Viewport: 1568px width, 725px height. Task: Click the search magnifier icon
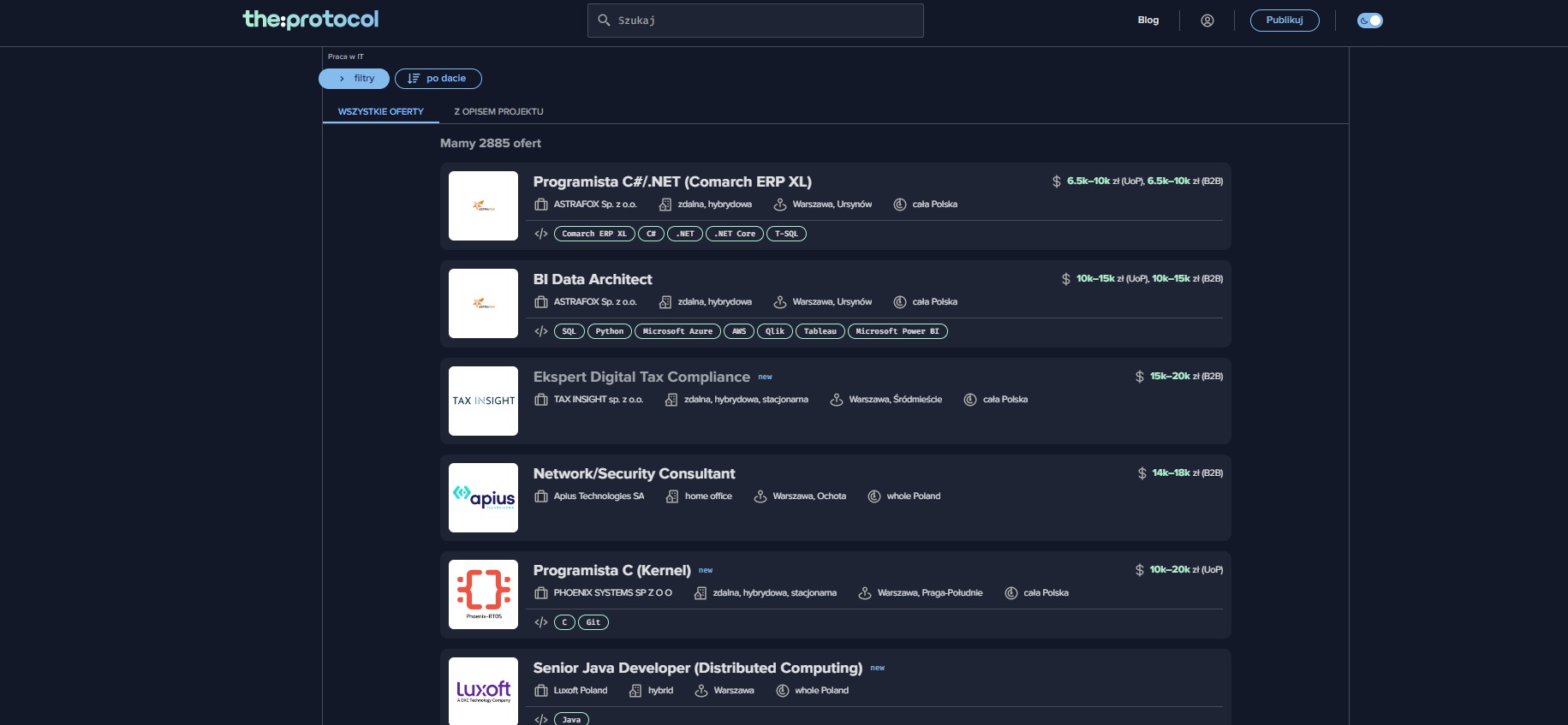(604, 21)
